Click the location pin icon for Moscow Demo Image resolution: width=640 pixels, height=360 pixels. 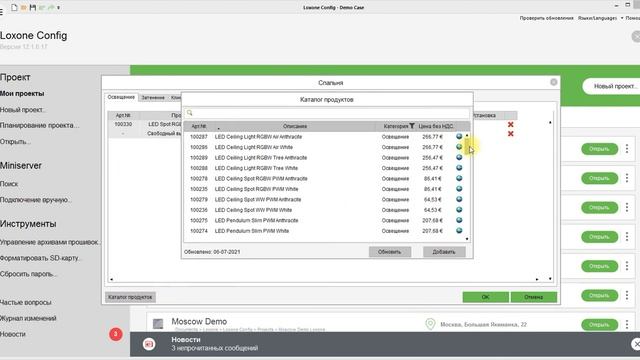click(x=430, y=324)
